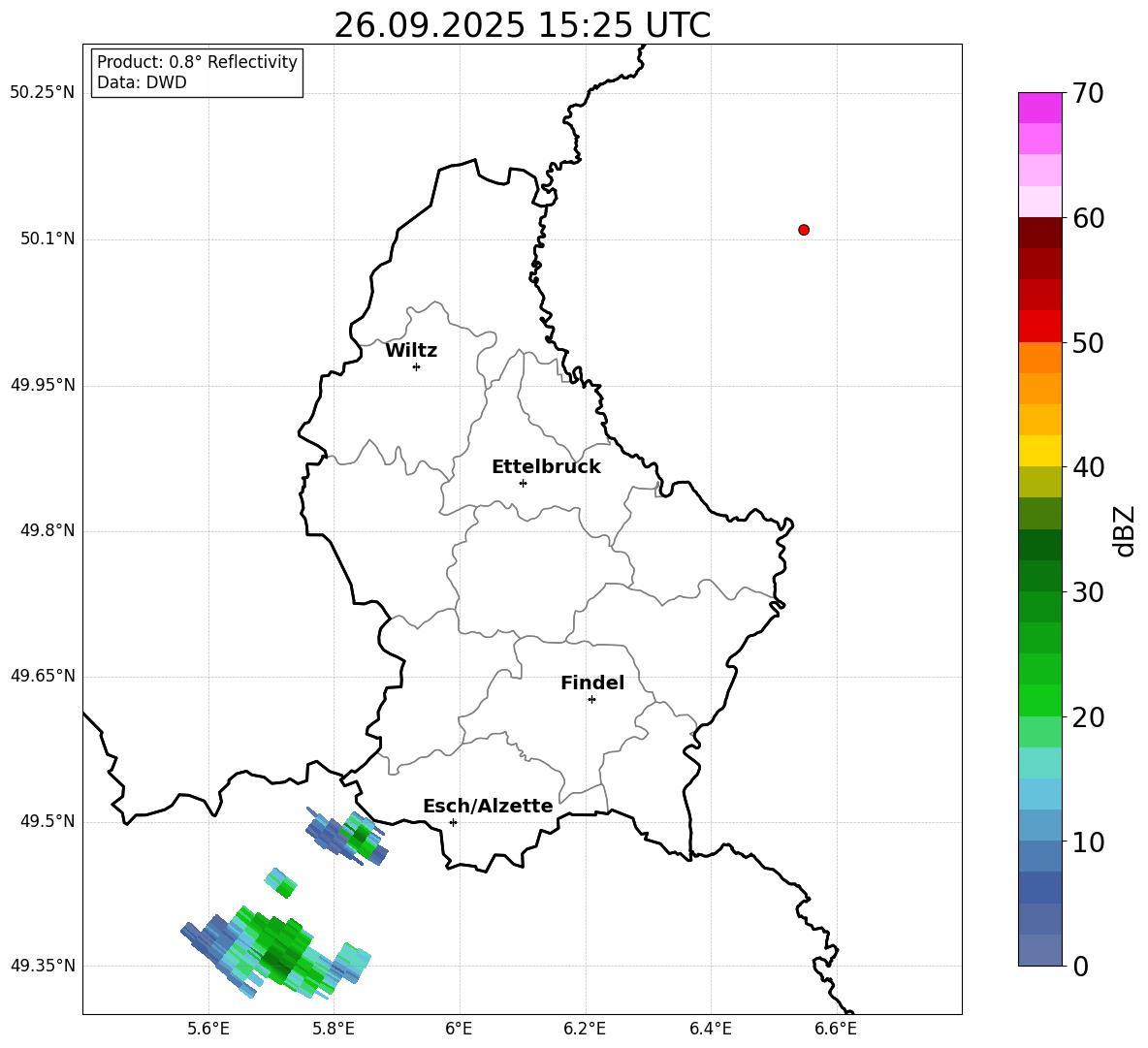Image resolution: width=1148 pixels, height=1048 pixels.
Task: Click the 'Data: DWD' text
Action: [142, 82]
